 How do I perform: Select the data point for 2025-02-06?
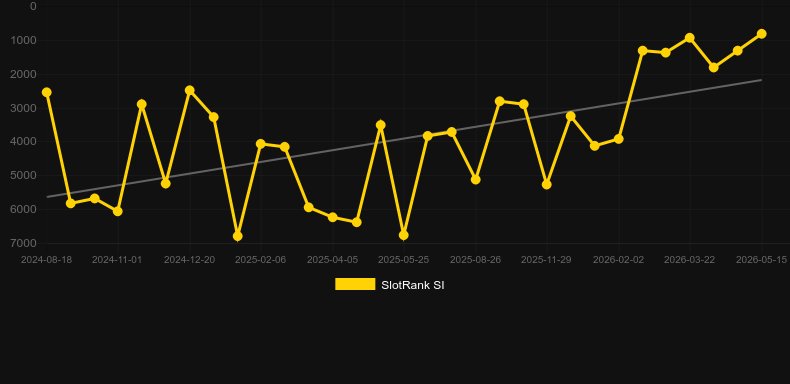click(x=260, y=144)
